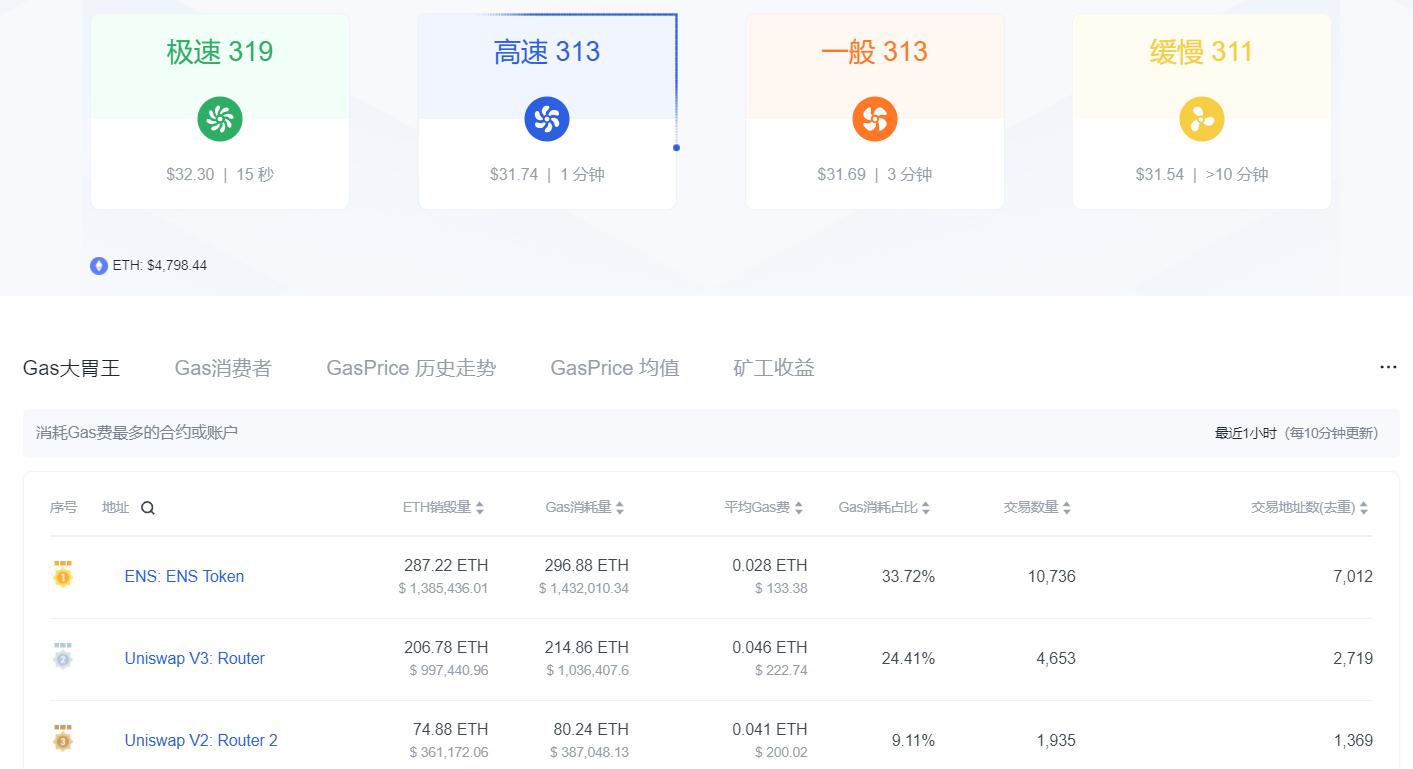Switch to the Gas消费者 tab

(x=222, y=367)
